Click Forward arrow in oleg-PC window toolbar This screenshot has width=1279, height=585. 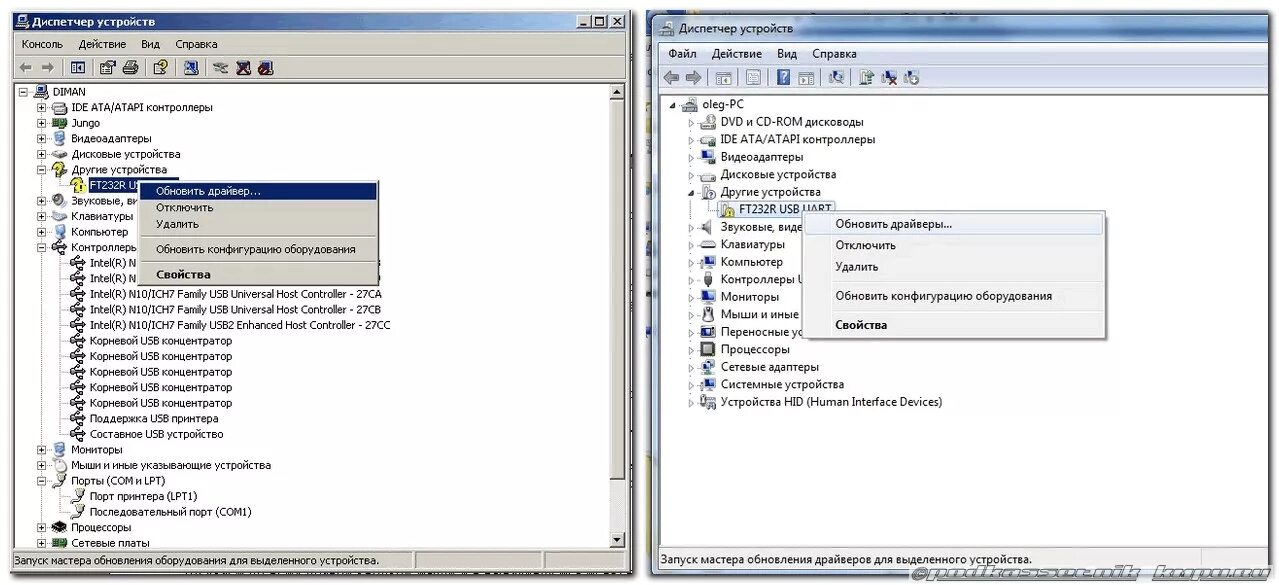693,77
